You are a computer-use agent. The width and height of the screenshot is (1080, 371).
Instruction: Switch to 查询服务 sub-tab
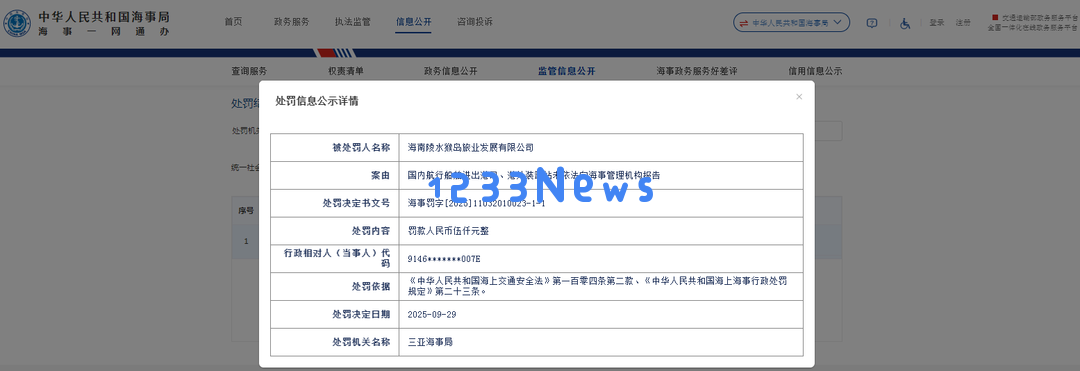[x=249, y=71]
